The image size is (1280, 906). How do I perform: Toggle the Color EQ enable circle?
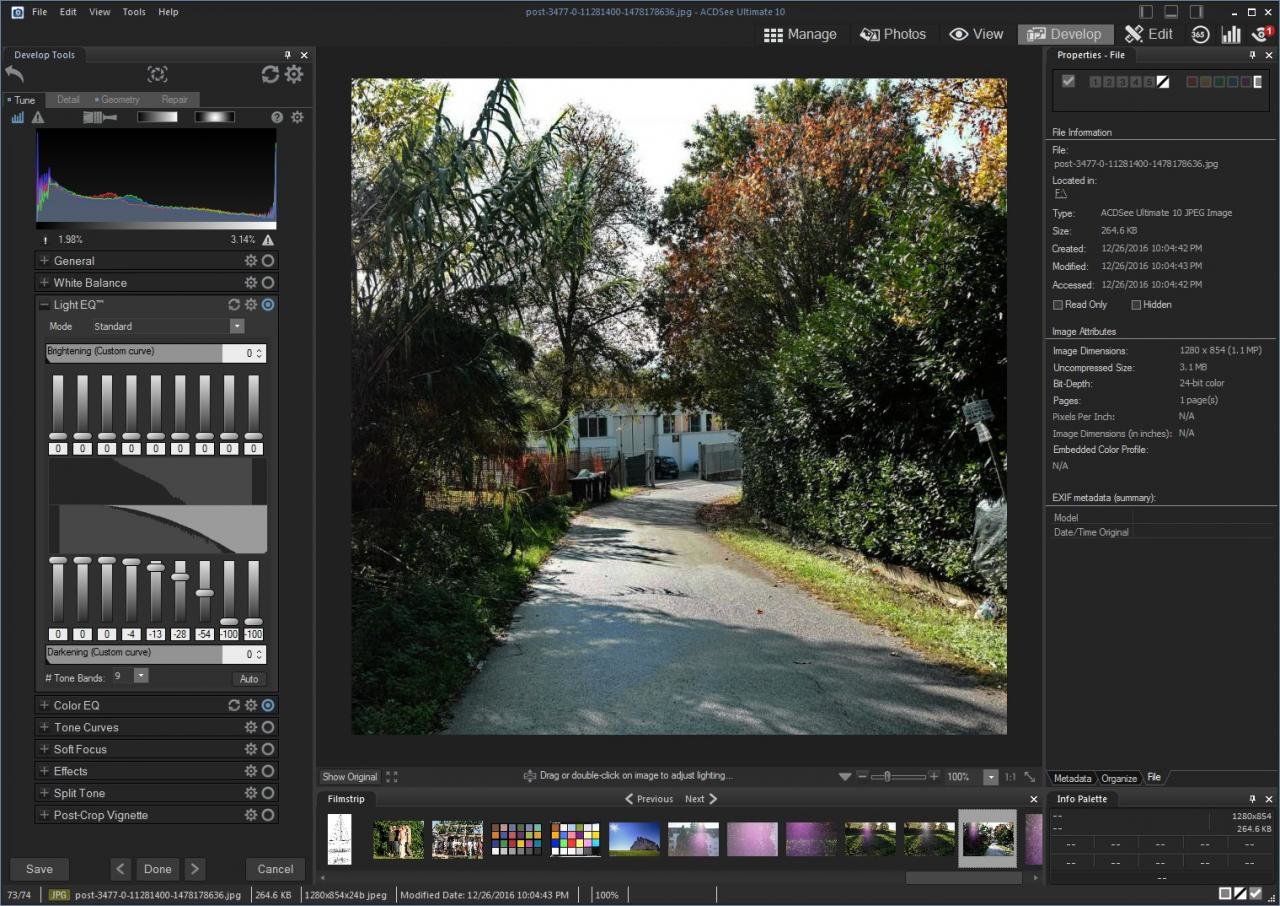[x=268, y=706]
